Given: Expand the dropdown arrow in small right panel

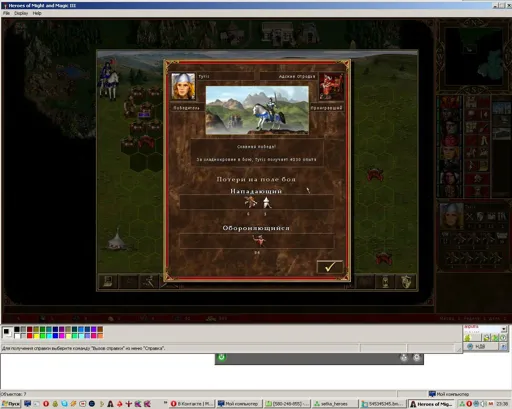Looking at the screenshot, I should (x=504, y=329).
